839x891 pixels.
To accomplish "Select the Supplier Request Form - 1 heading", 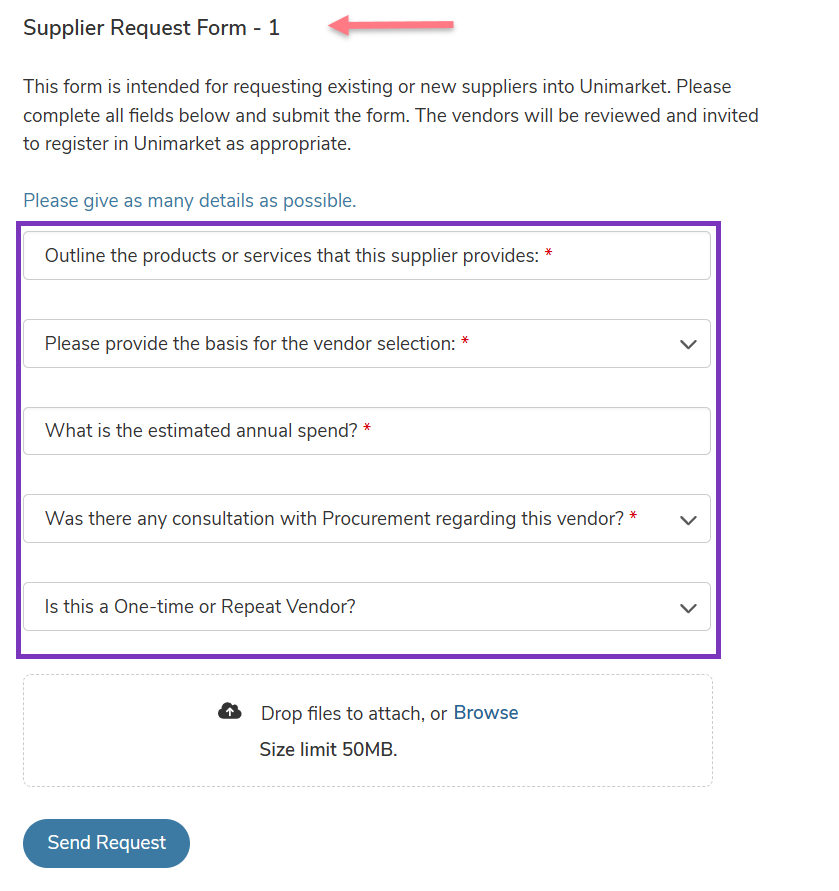I will [x=151, y=28].
